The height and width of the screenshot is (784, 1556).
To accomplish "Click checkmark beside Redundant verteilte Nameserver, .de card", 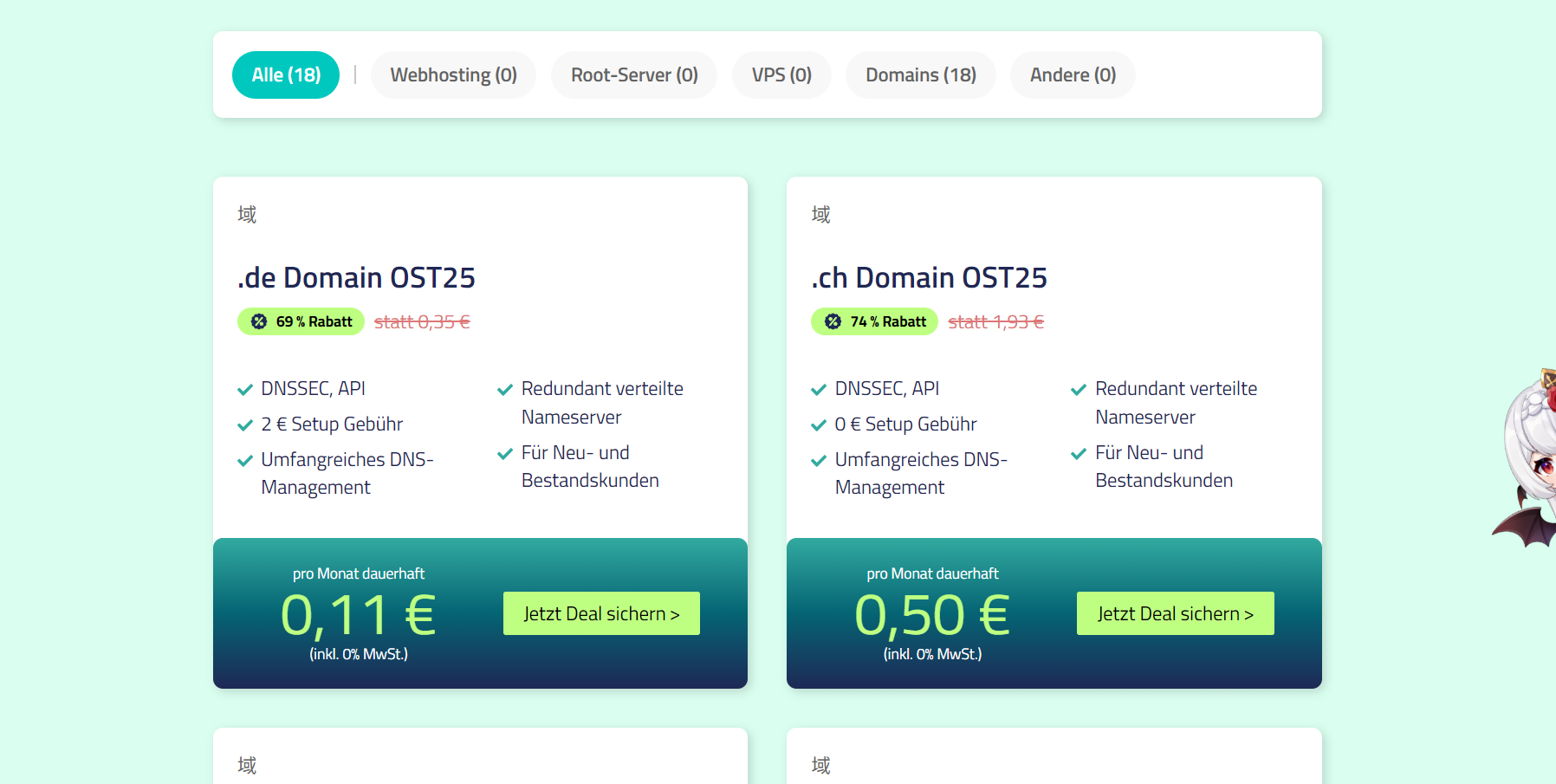I will [x=505, y=390].
